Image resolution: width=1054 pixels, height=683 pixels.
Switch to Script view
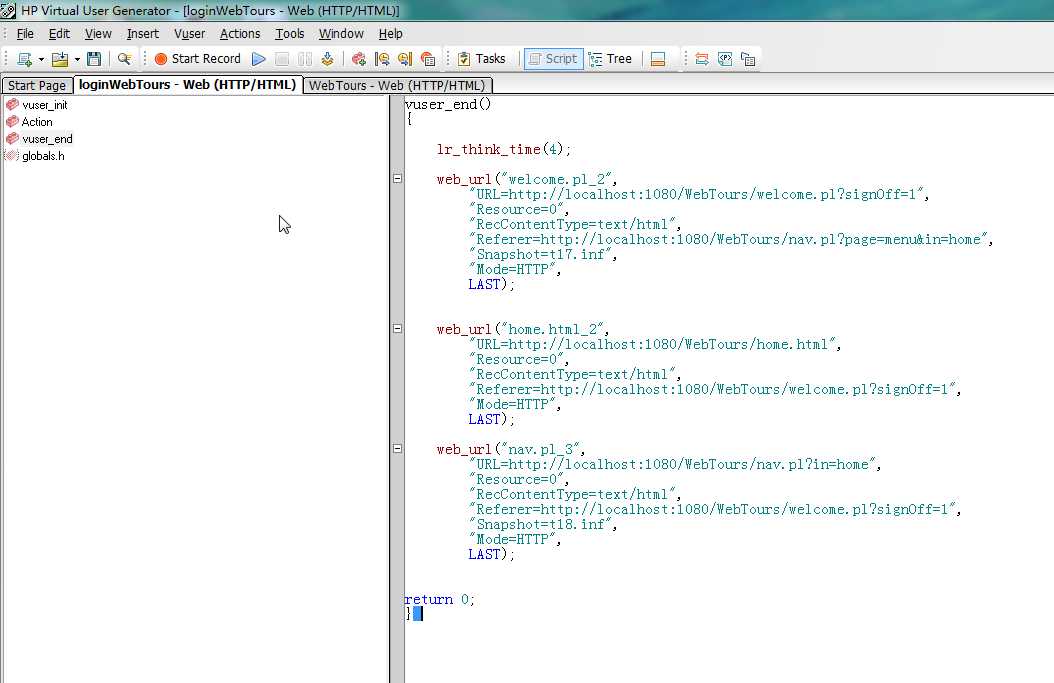[x=553, y=58]
